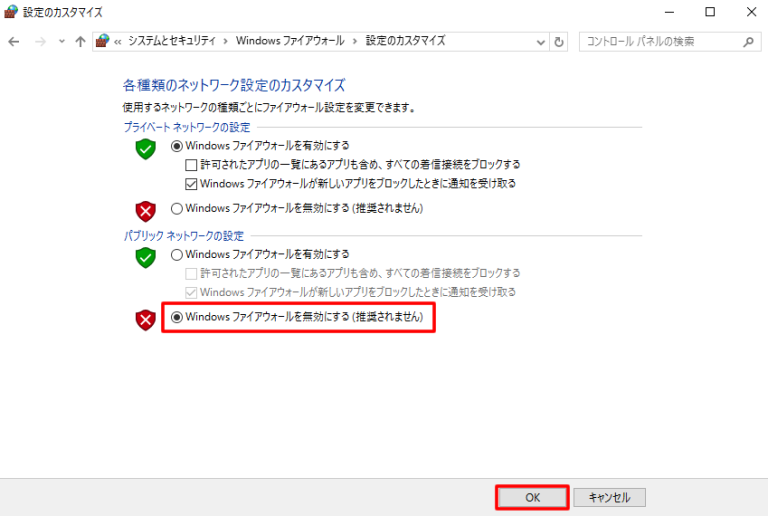This screenshot has width=768, height=516.
Task: Select disable firewall for private network
Action: (176, 209)
